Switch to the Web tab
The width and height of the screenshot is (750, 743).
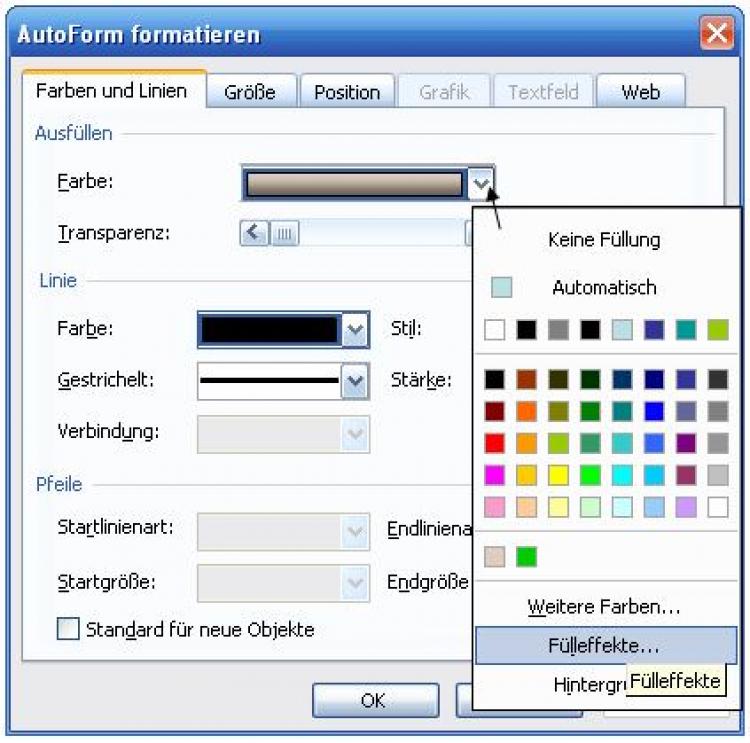pyautogui.click(x=640, y=92)
